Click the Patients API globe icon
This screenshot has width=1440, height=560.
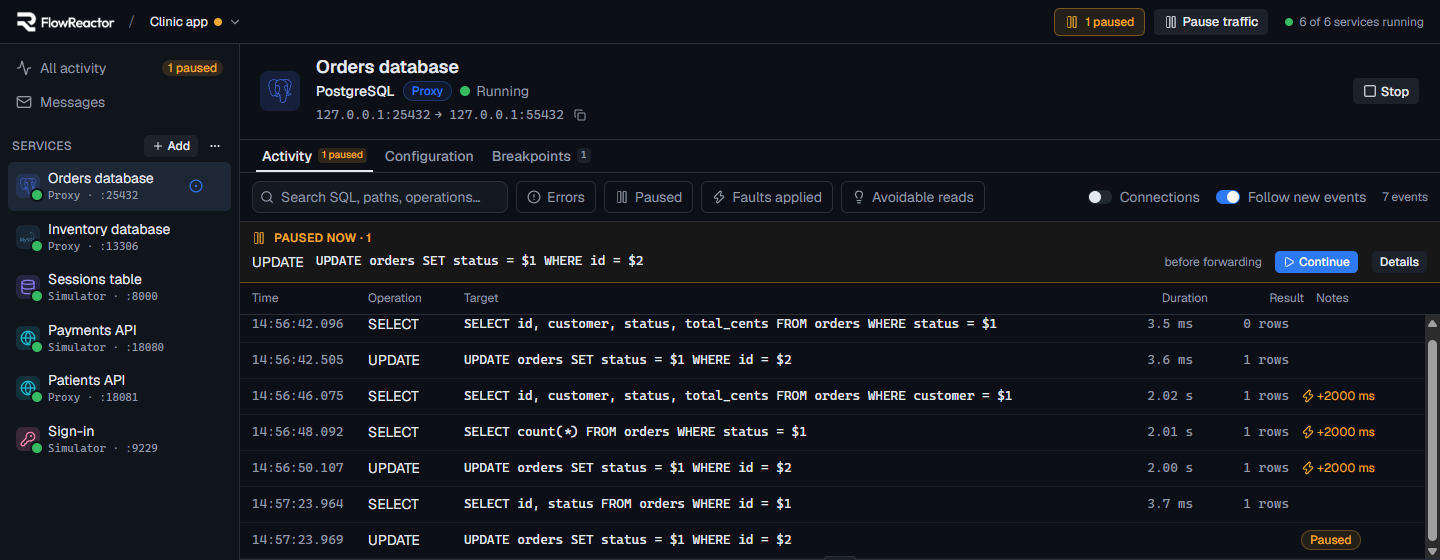click(28, 388)
